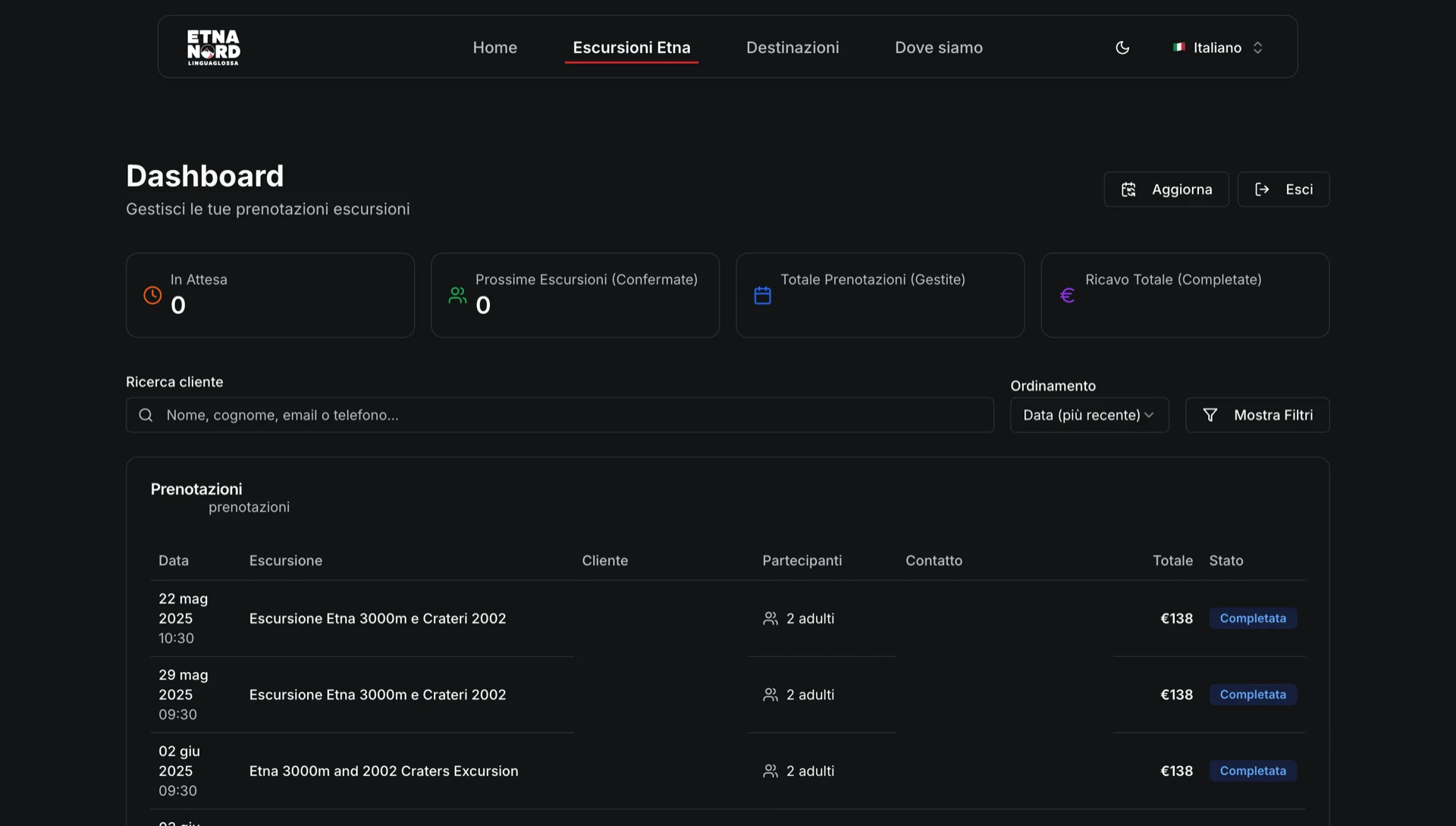The width and height of the screenshot is (1456, 826).
Task: Log out with the Esci button
Action: [x=1283, y=189]
